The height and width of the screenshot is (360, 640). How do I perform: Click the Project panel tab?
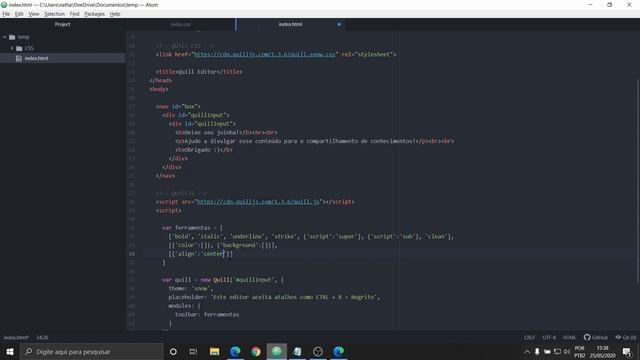click(x=62, y=24)
